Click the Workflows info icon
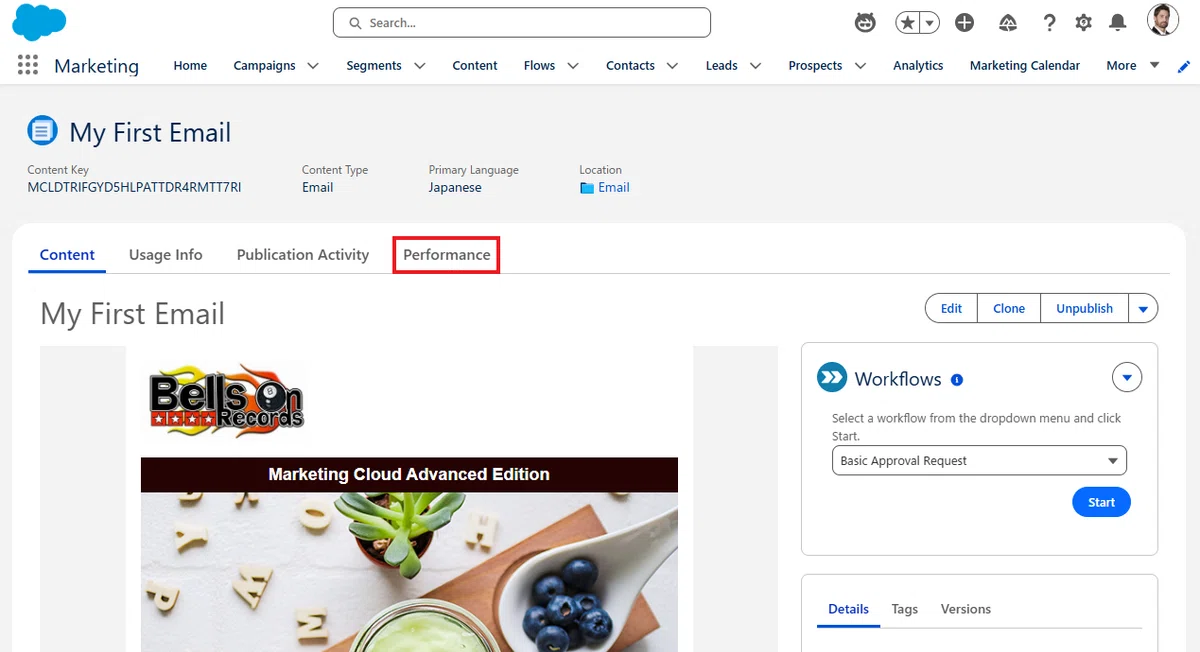1200x652 pixels. pyautogui.click(x=957, y=380)
